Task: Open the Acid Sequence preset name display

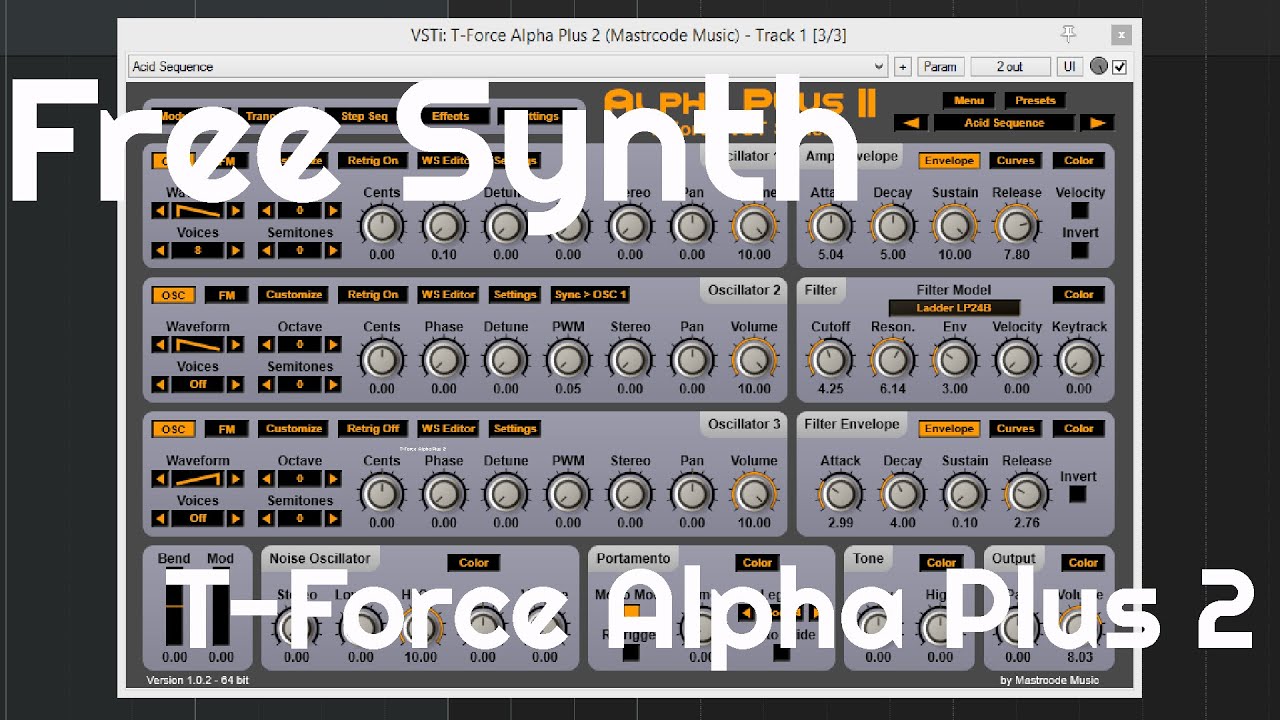Action: coord(1004,123)
